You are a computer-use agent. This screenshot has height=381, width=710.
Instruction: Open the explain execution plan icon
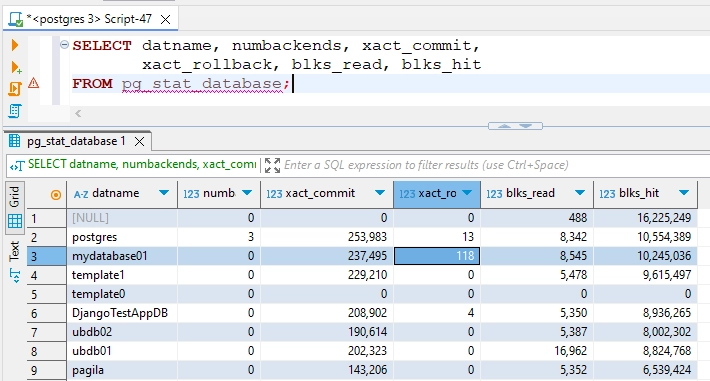14,110
